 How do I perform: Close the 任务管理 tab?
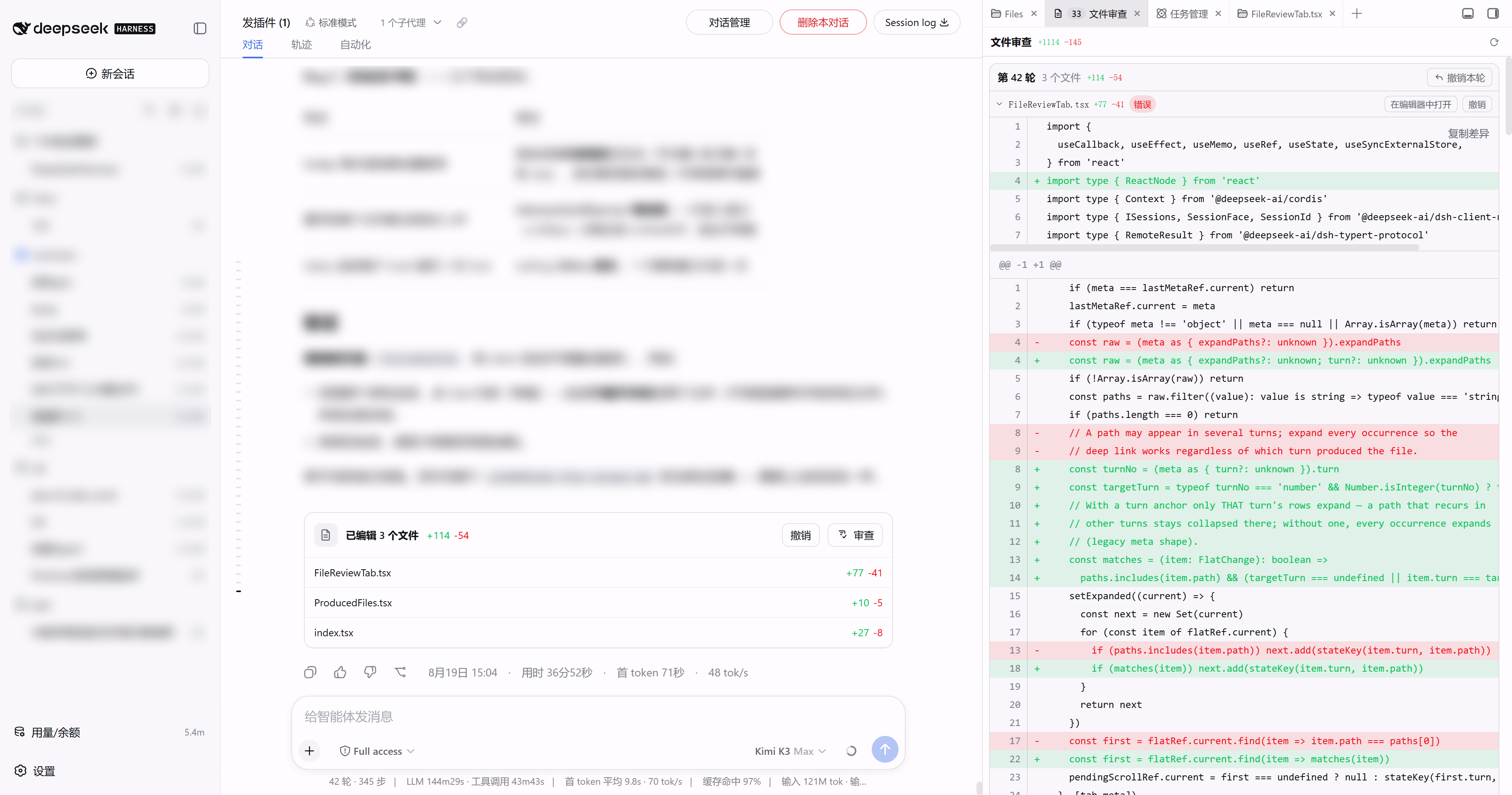click(x=1218, y=13)
